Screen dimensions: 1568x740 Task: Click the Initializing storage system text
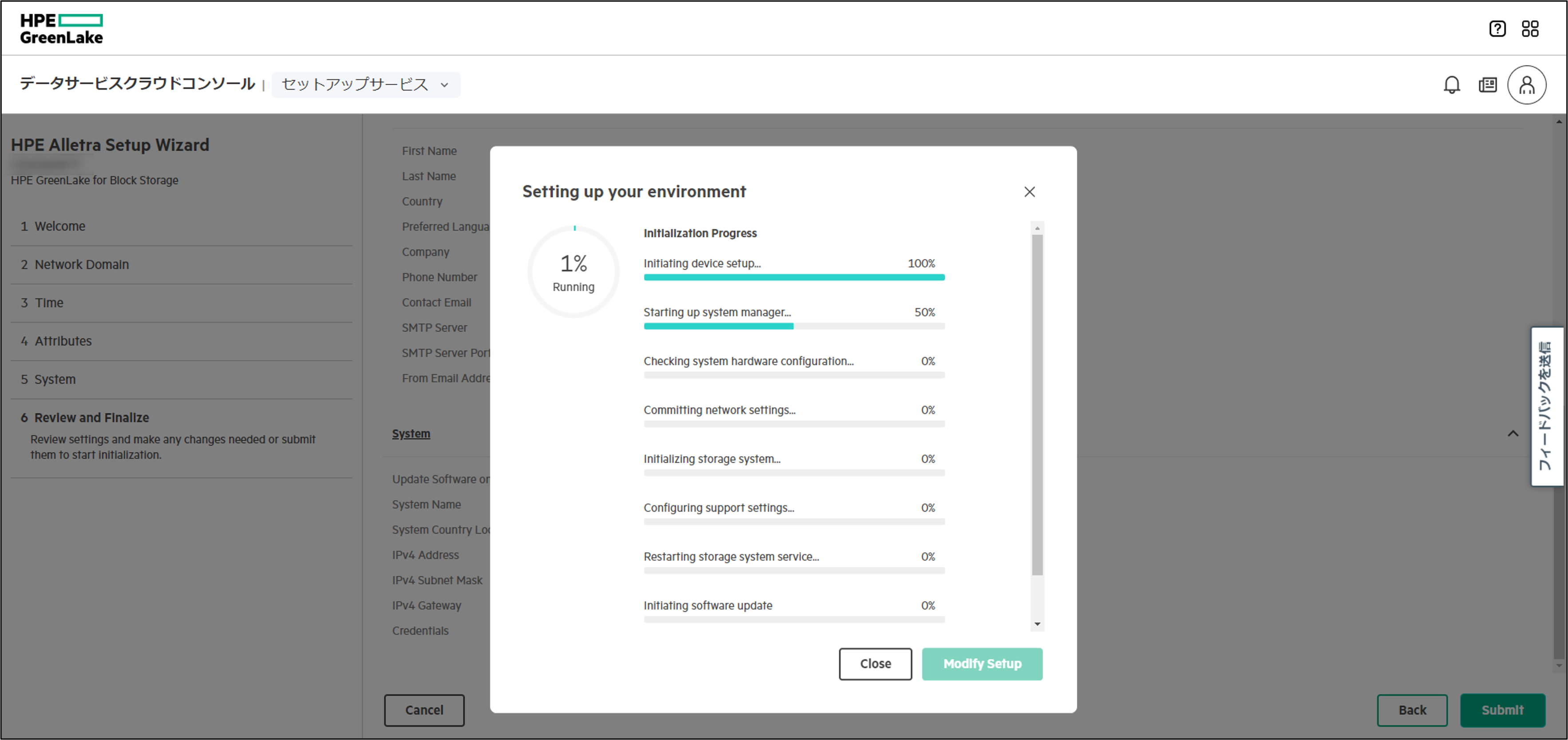712,459
